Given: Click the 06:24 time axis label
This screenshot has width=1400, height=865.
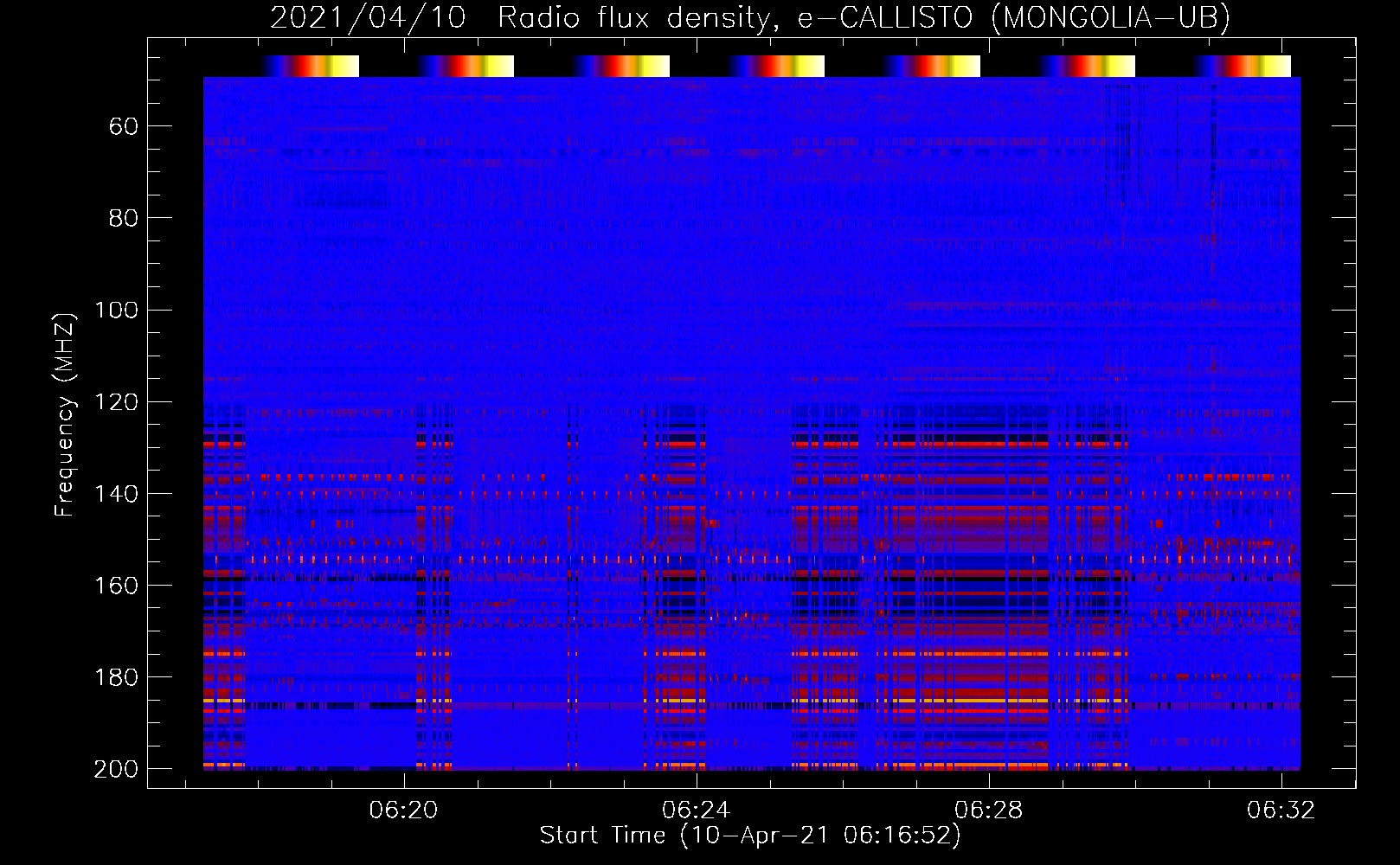Looking at the screenshot, I should point(696,811).
